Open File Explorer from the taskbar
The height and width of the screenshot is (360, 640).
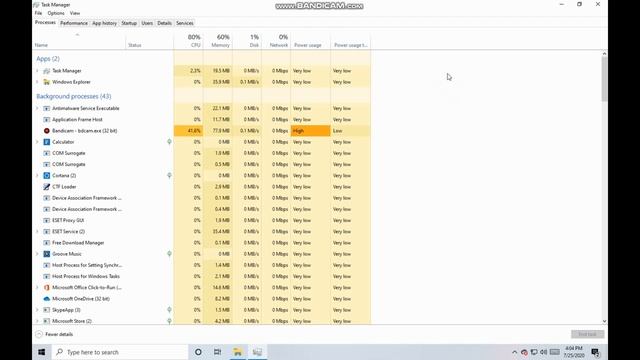click(x=238, y=352)
